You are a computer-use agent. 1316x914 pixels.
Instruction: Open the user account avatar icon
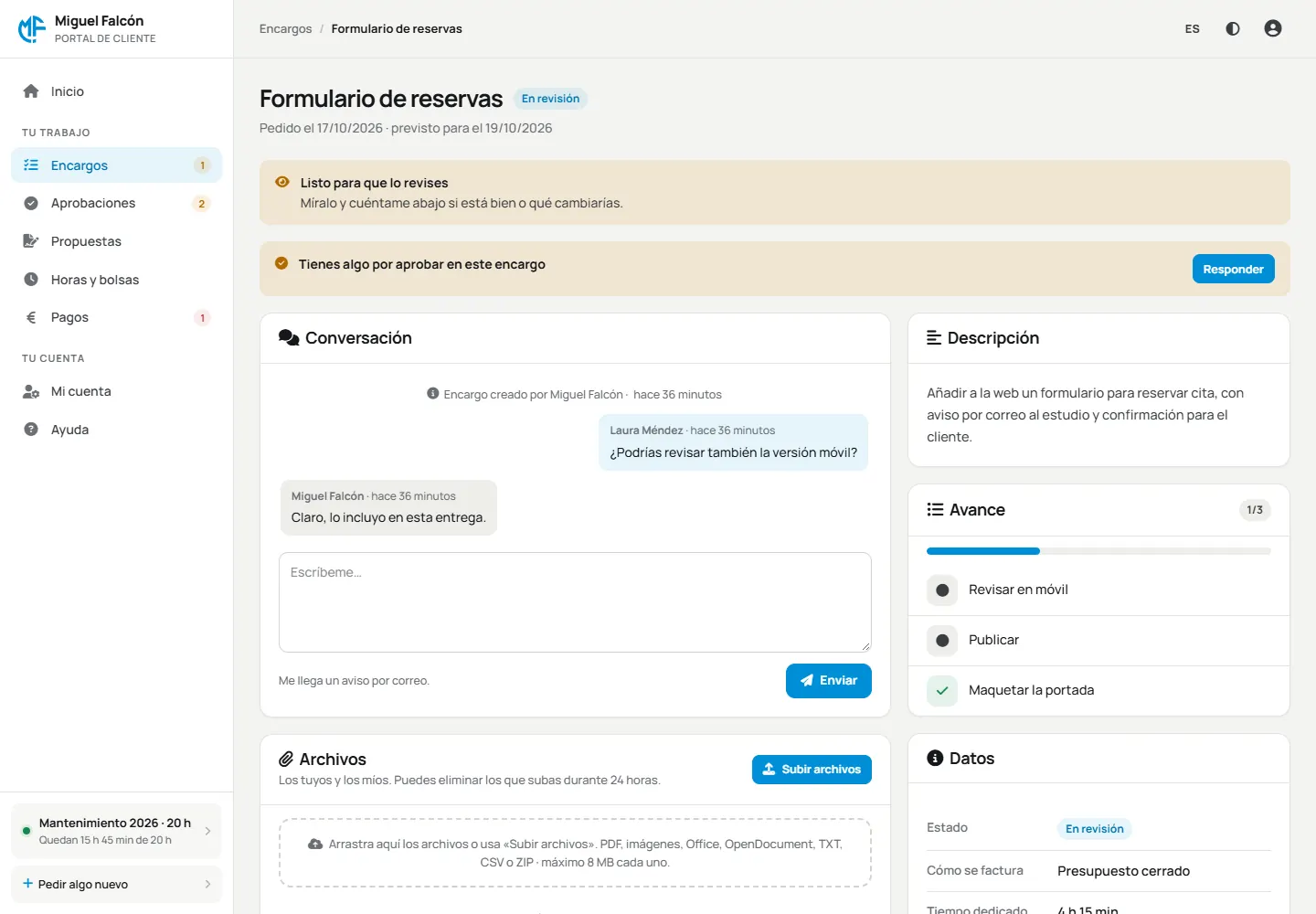(x=1273, y=28)
